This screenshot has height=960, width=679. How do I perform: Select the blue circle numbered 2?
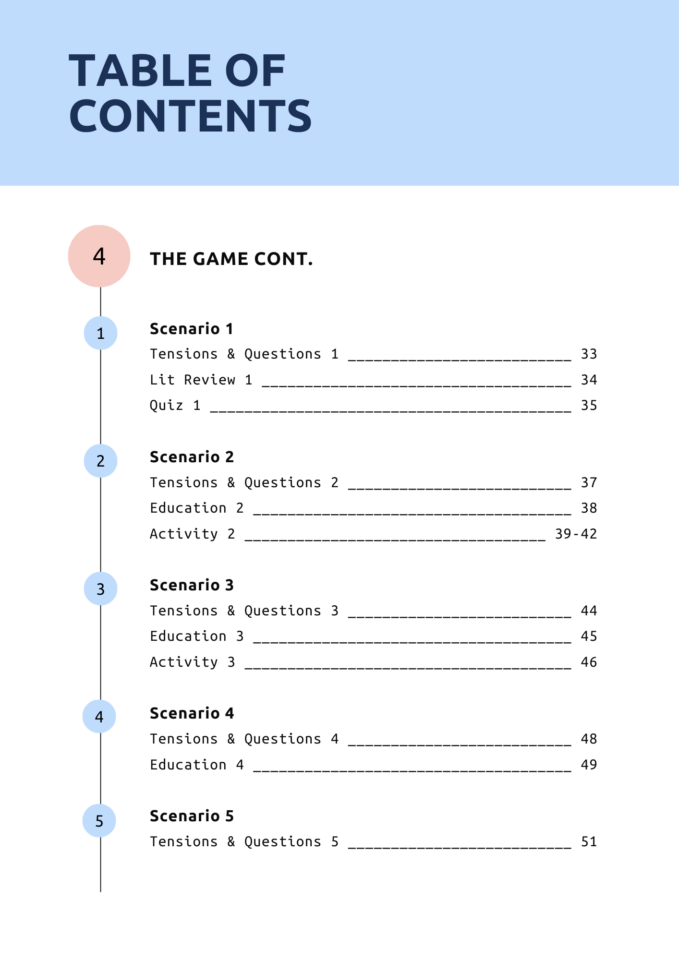100,461
